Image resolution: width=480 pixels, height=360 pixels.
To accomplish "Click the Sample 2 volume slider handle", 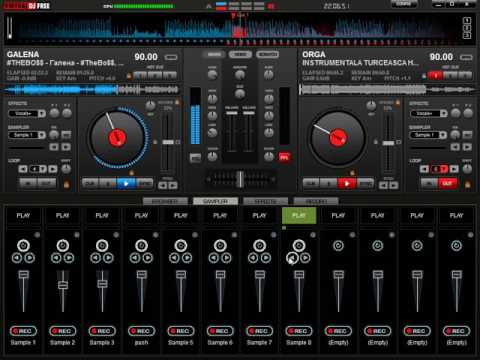I will (x=63, y=285).
